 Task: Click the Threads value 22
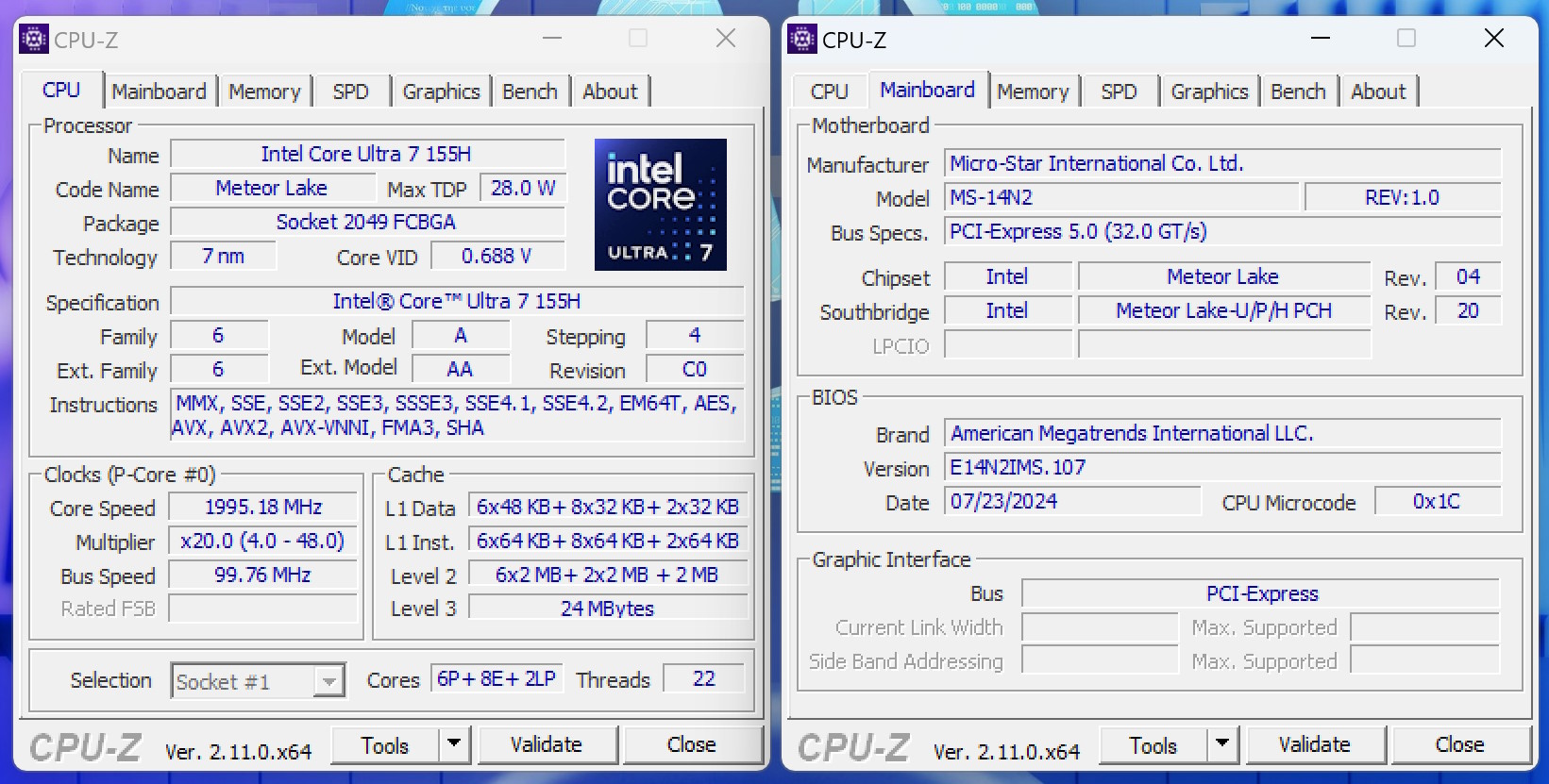coord(704,678)
